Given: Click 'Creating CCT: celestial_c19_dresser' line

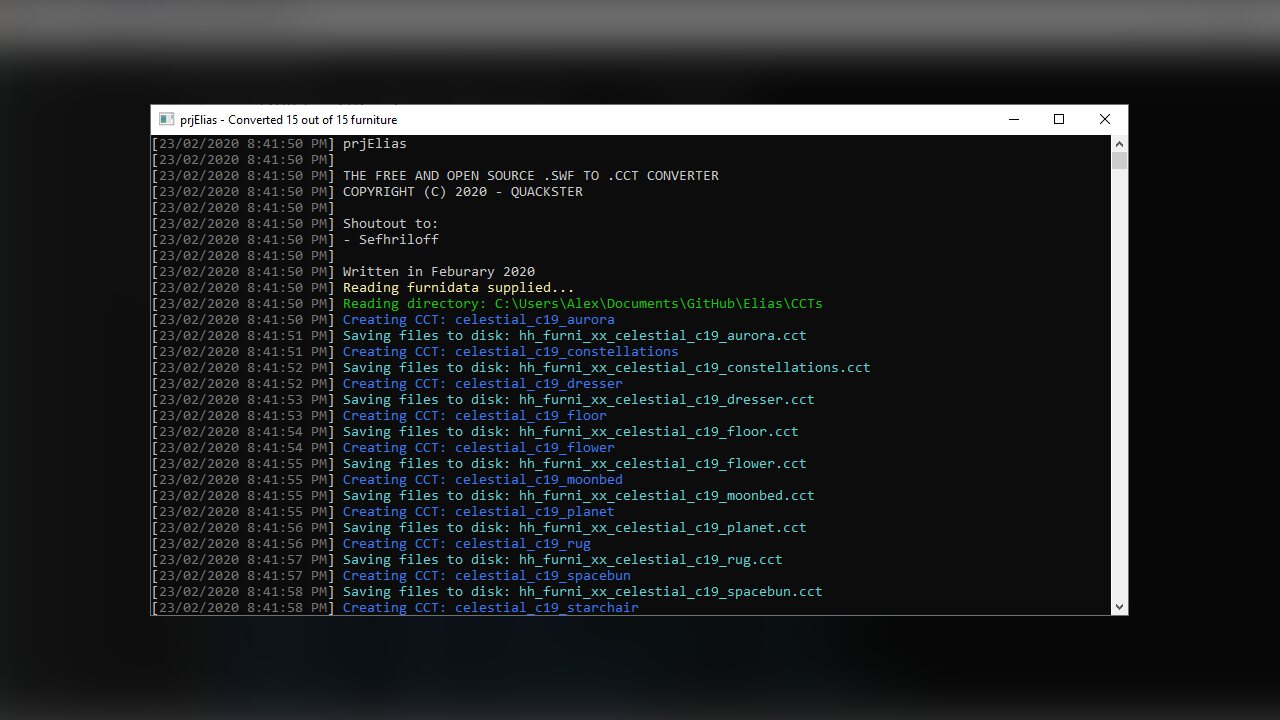Looking at the screenshot, I should click(x=483, y=383).
